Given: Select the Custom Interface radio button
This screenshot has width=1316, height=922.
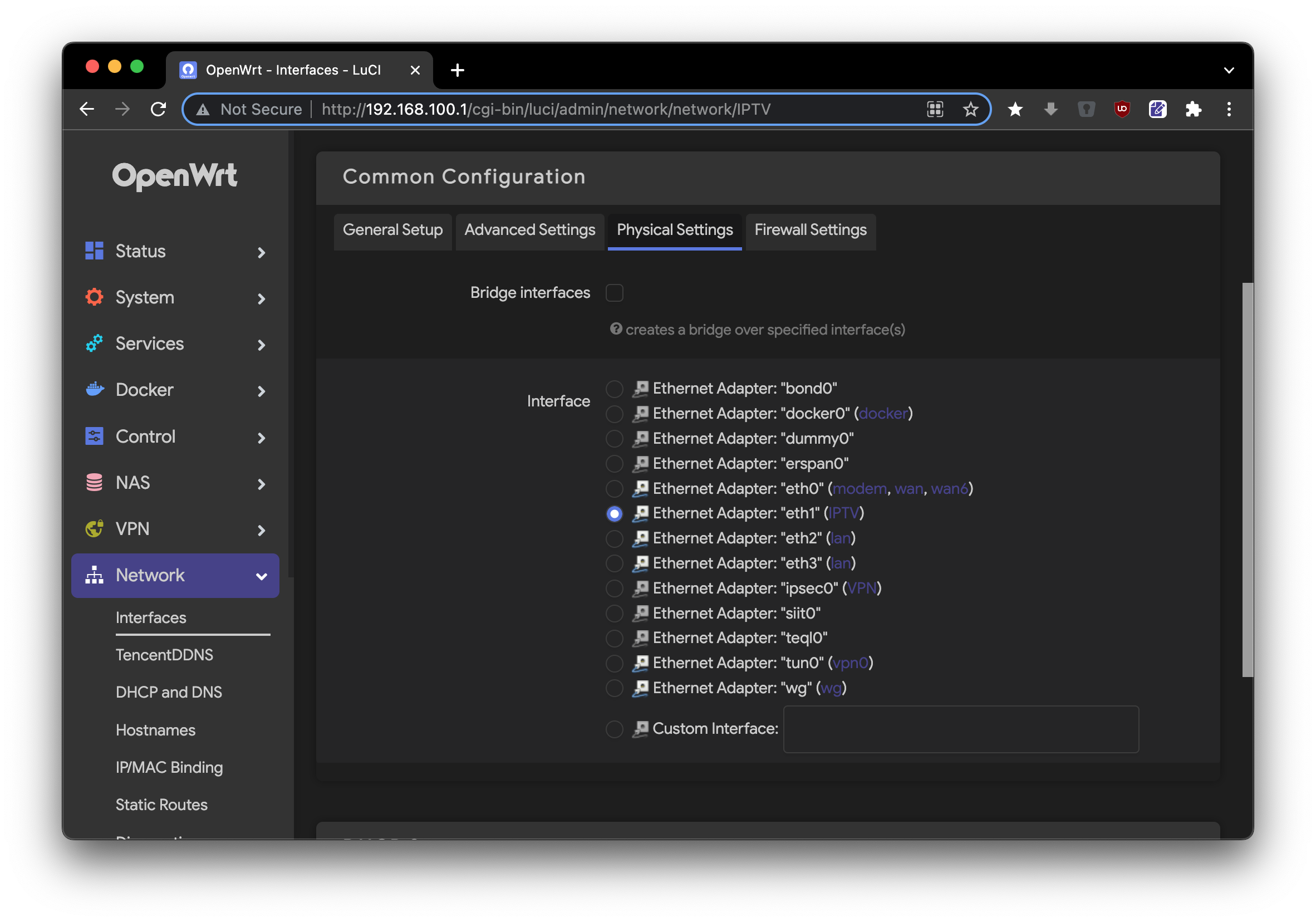Looking at the screenshot, I should point(615,729).
